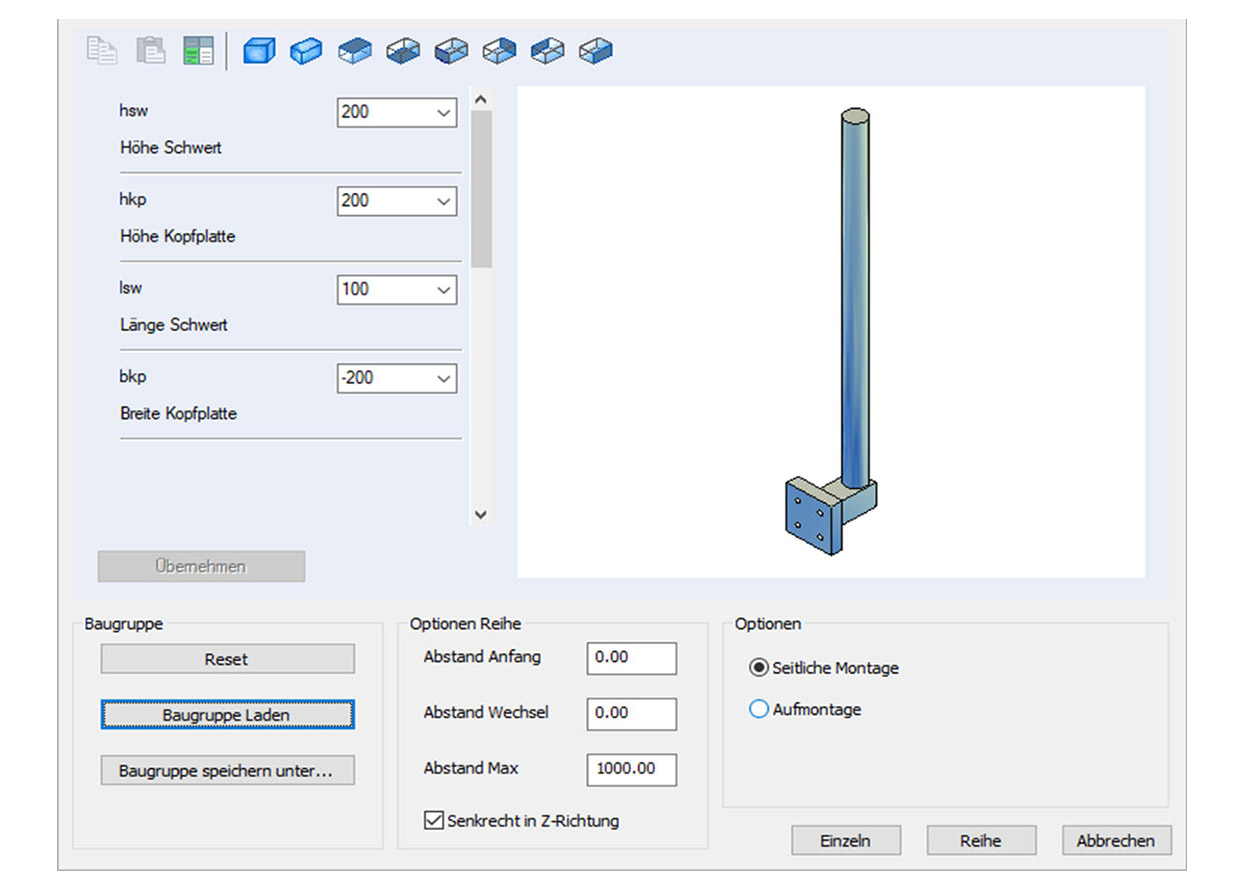Viewport: 1244px width, 893px height.
Task: Open the bkp value dropdown
Action: click(x=444, y=379)
